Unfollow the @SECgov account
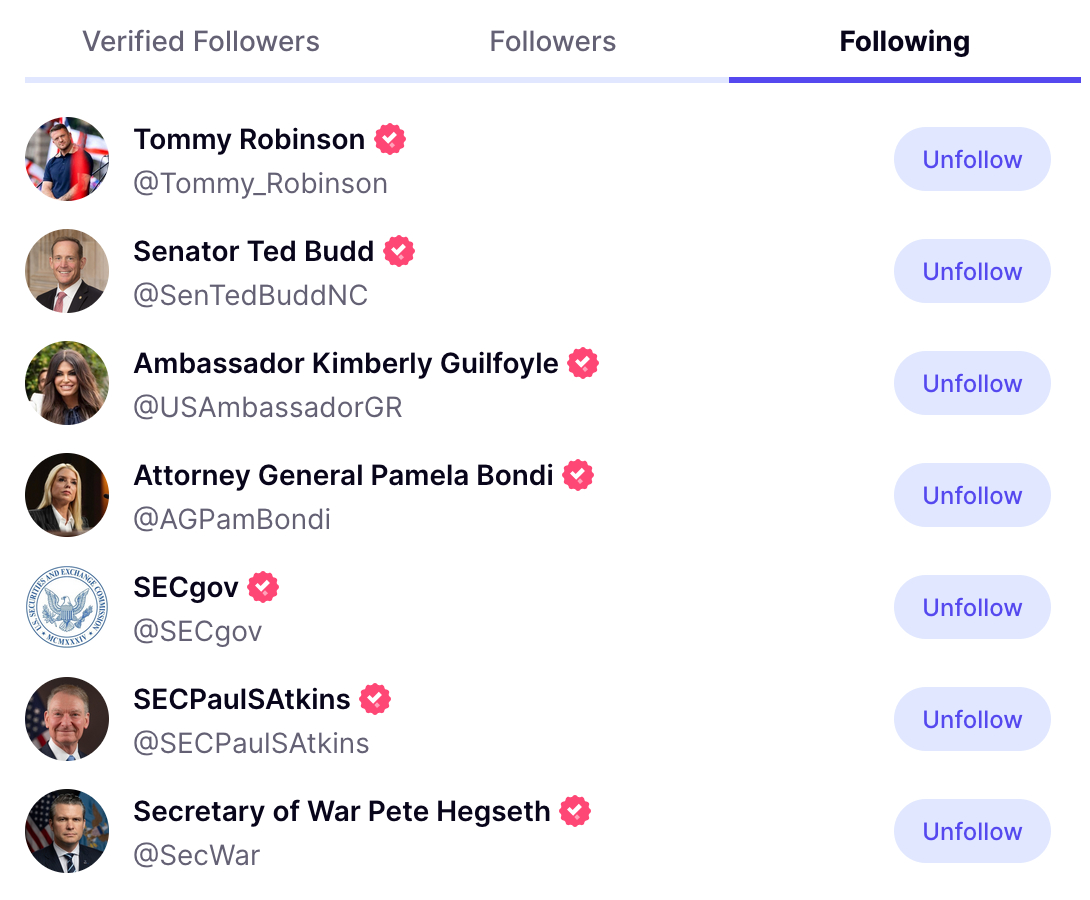1090x900 pixels. point(972,607)
